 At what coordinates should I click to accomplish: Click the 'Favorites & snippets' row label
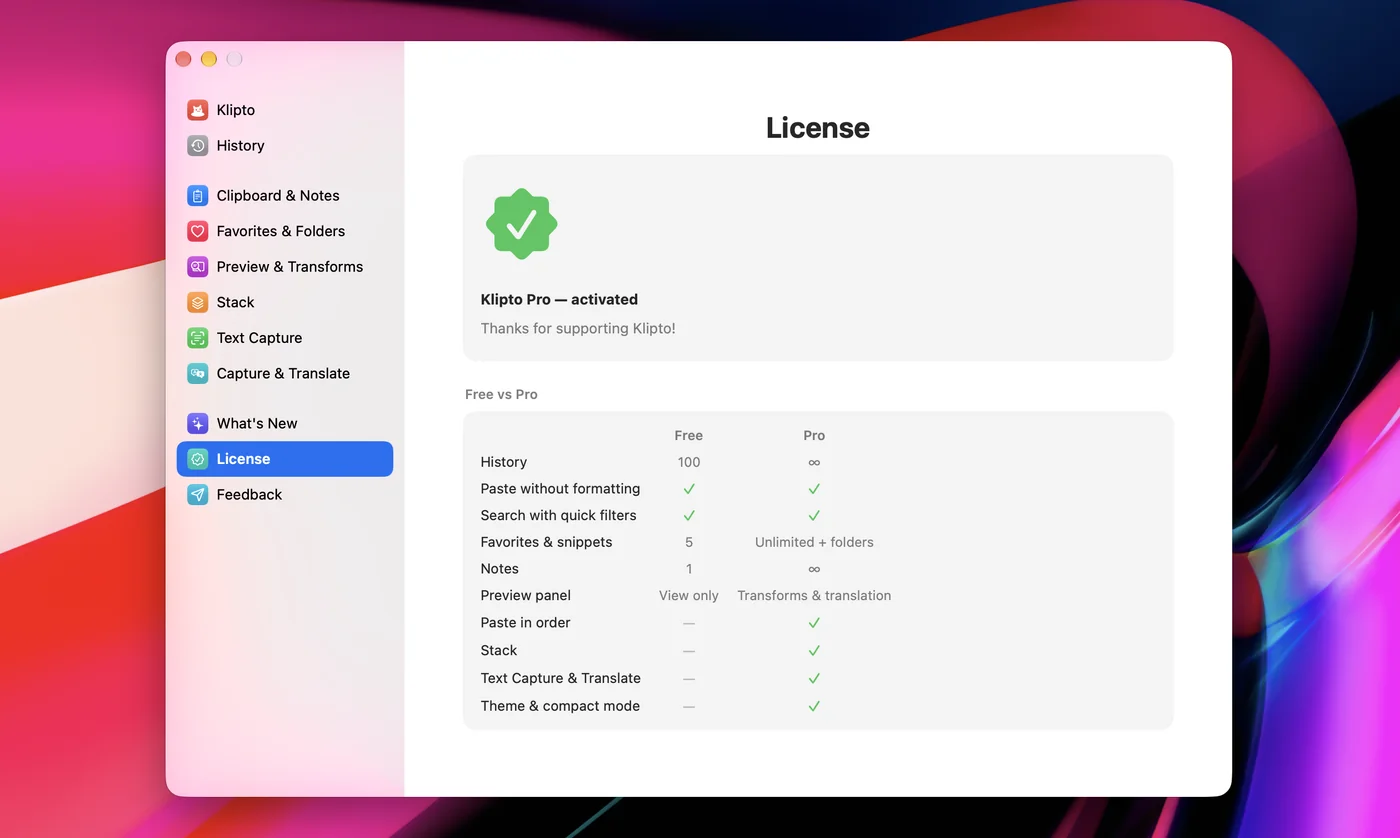546,542
